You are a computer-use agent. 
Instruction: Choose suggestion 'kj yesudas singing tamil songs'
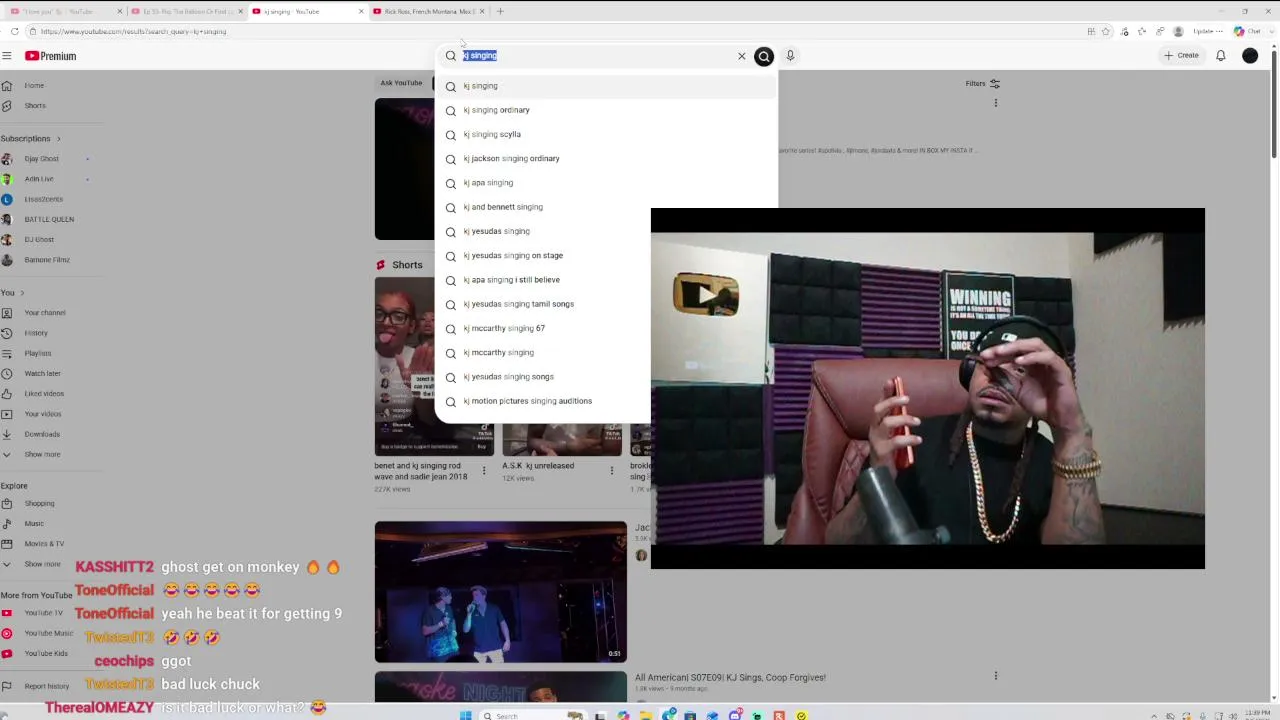pyautogui.click(x=543, y=304)
